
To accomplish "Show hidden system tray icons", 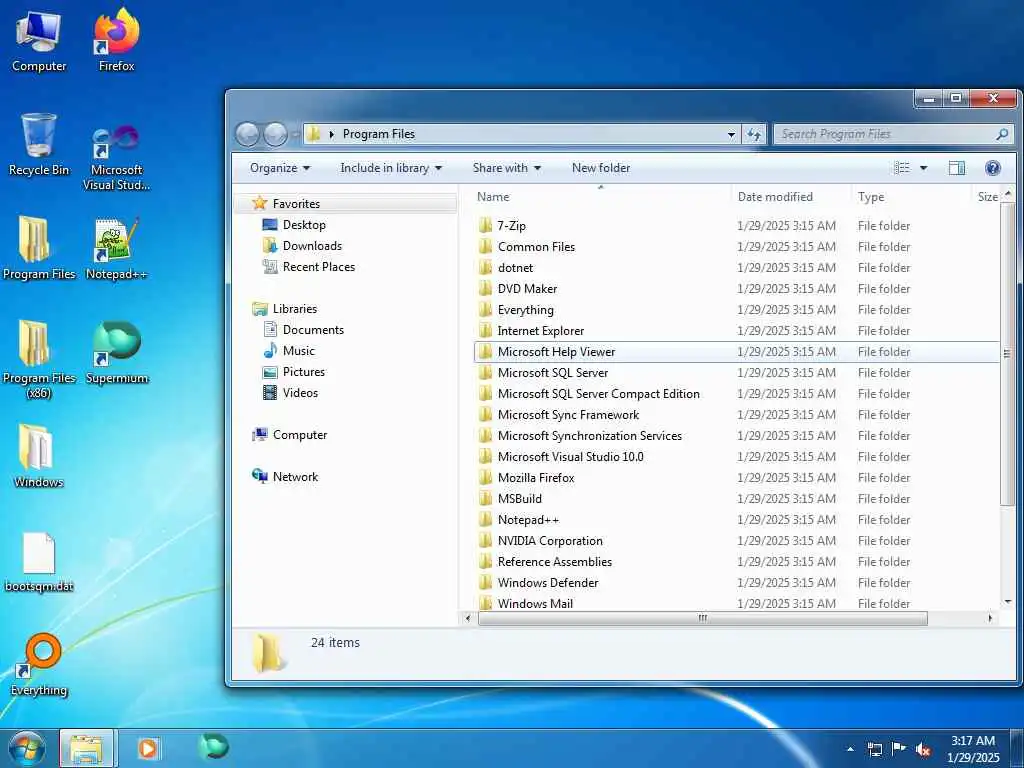I will (x=850, y=749).
